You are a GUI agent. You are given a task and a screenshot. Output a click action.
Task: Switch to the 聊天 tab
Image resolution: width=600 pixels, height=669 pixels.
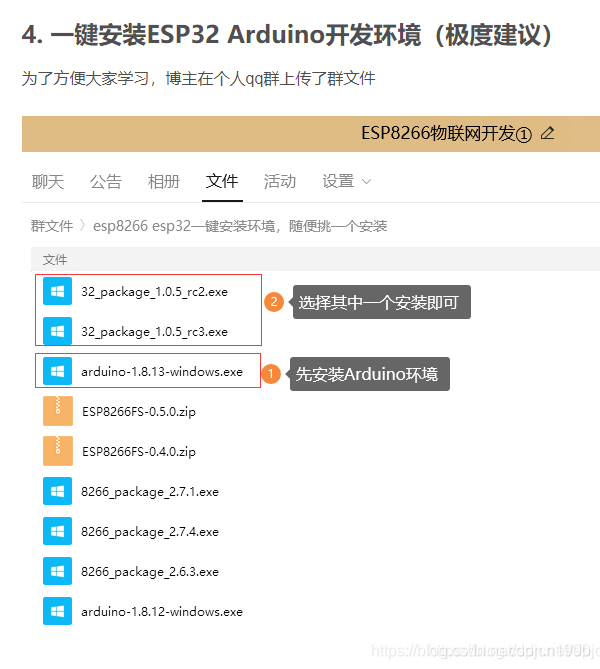tap(48, 182)
